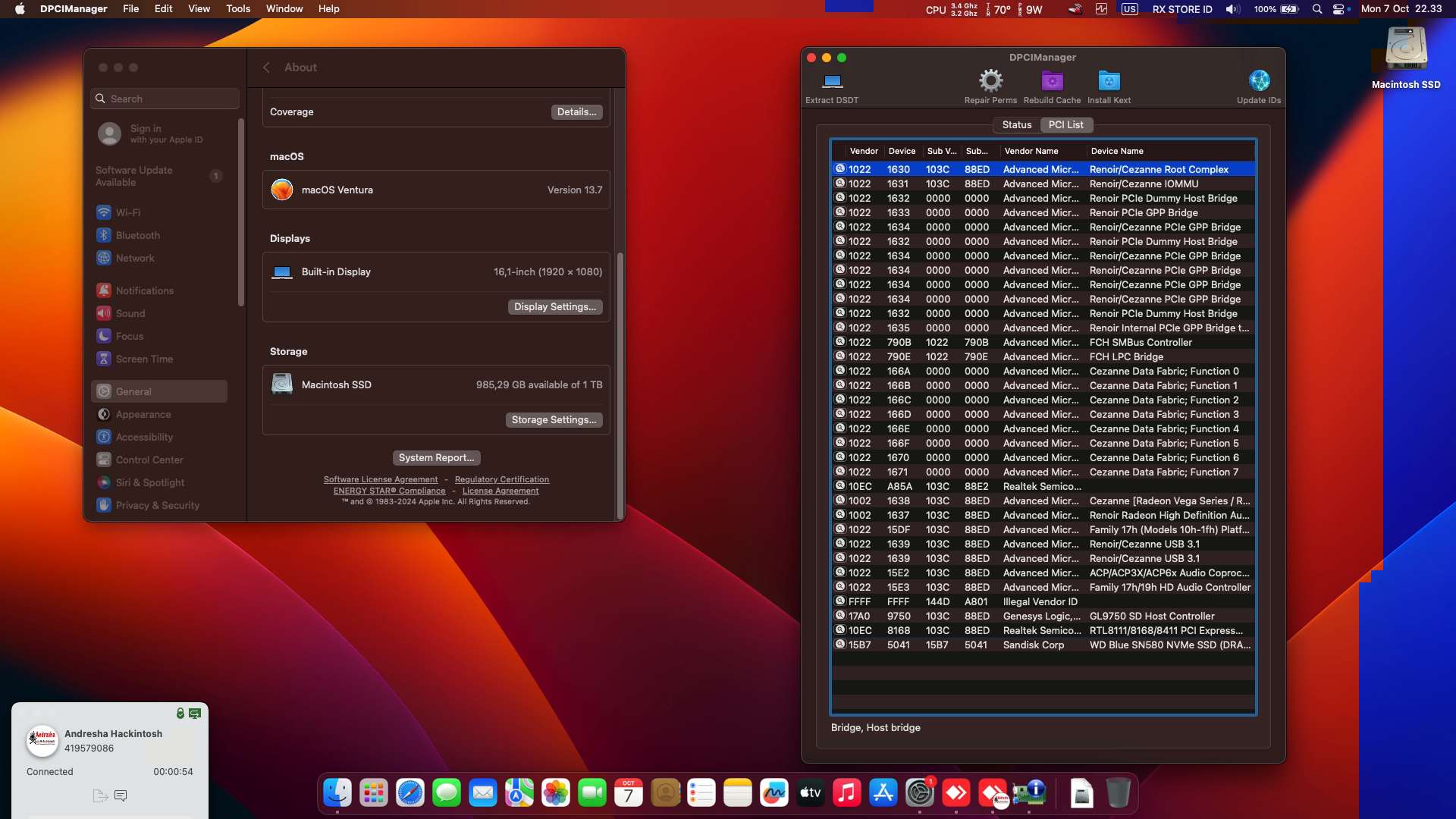Launch Safari from the Dock
This screenshot has width=1456, height=819.
pos(410,793)
